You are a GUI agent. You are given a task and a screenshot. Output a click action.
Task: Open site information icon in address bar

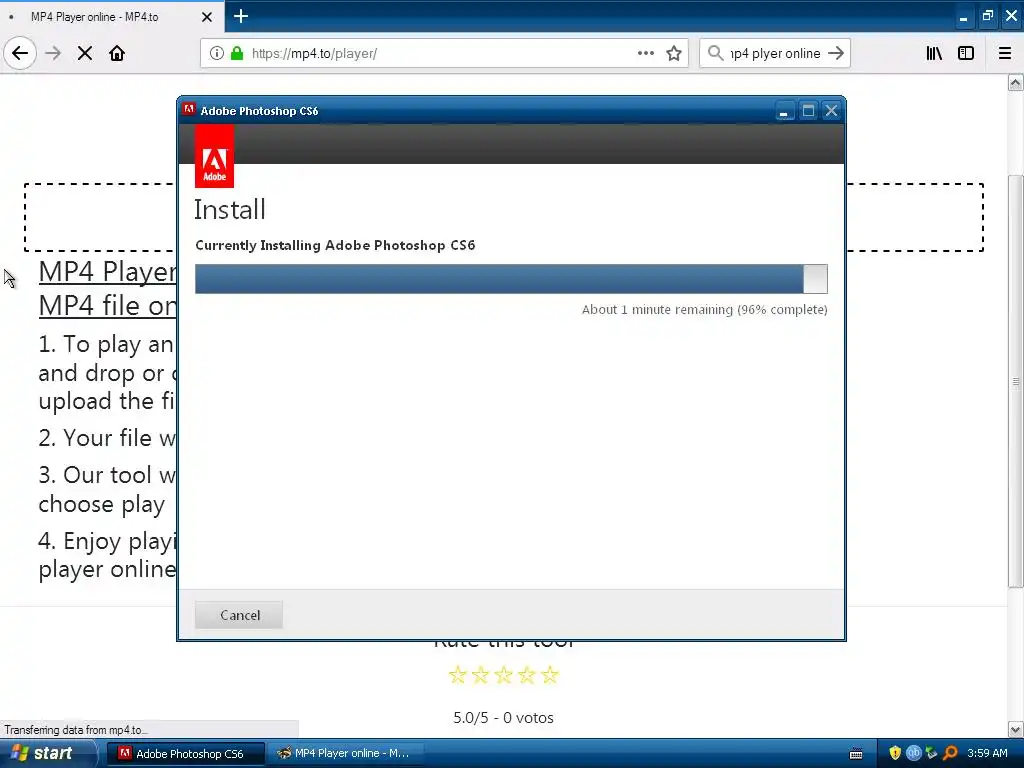pyautogui.click(x=217, y=53)
